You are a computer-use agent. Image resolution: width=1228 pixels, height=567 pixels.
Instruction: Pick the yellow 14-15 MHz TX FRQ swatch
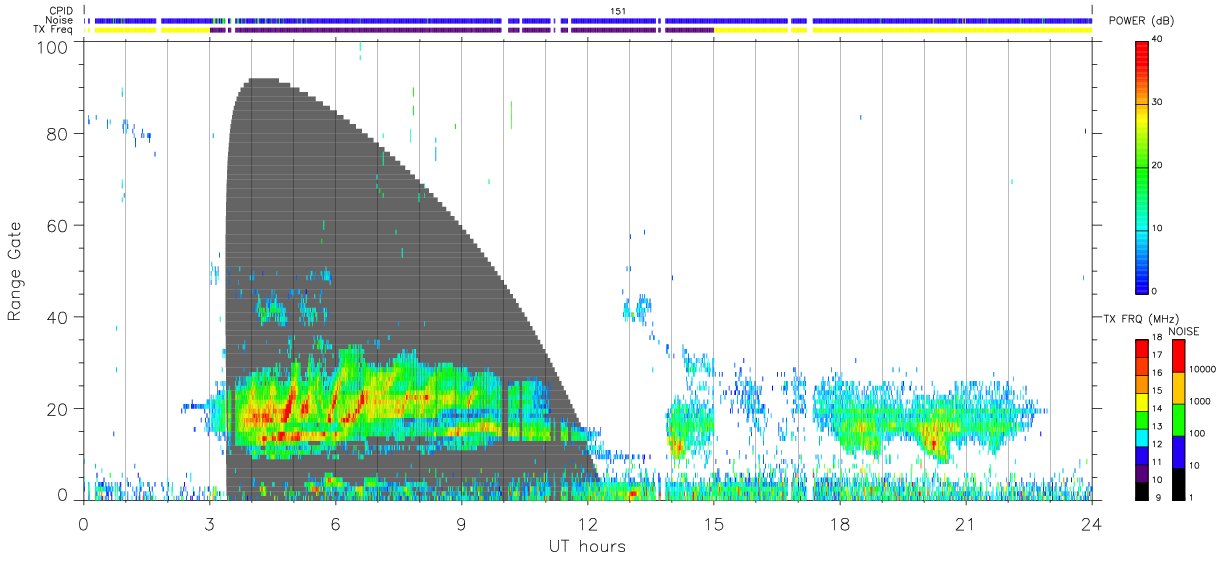pyautogui.click(x=1142, y=402)
